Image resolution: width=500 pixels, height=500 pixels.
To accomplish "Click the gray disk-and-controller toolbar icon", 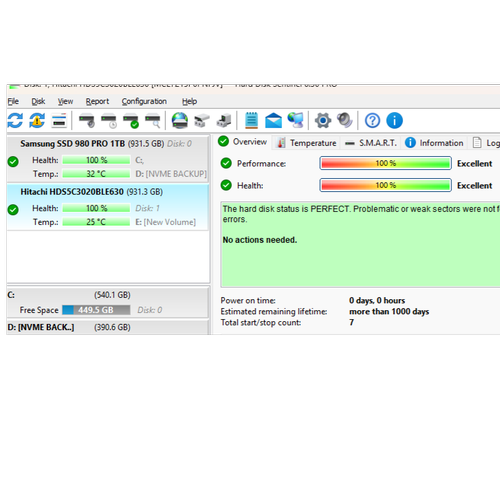I will point(202,121).
